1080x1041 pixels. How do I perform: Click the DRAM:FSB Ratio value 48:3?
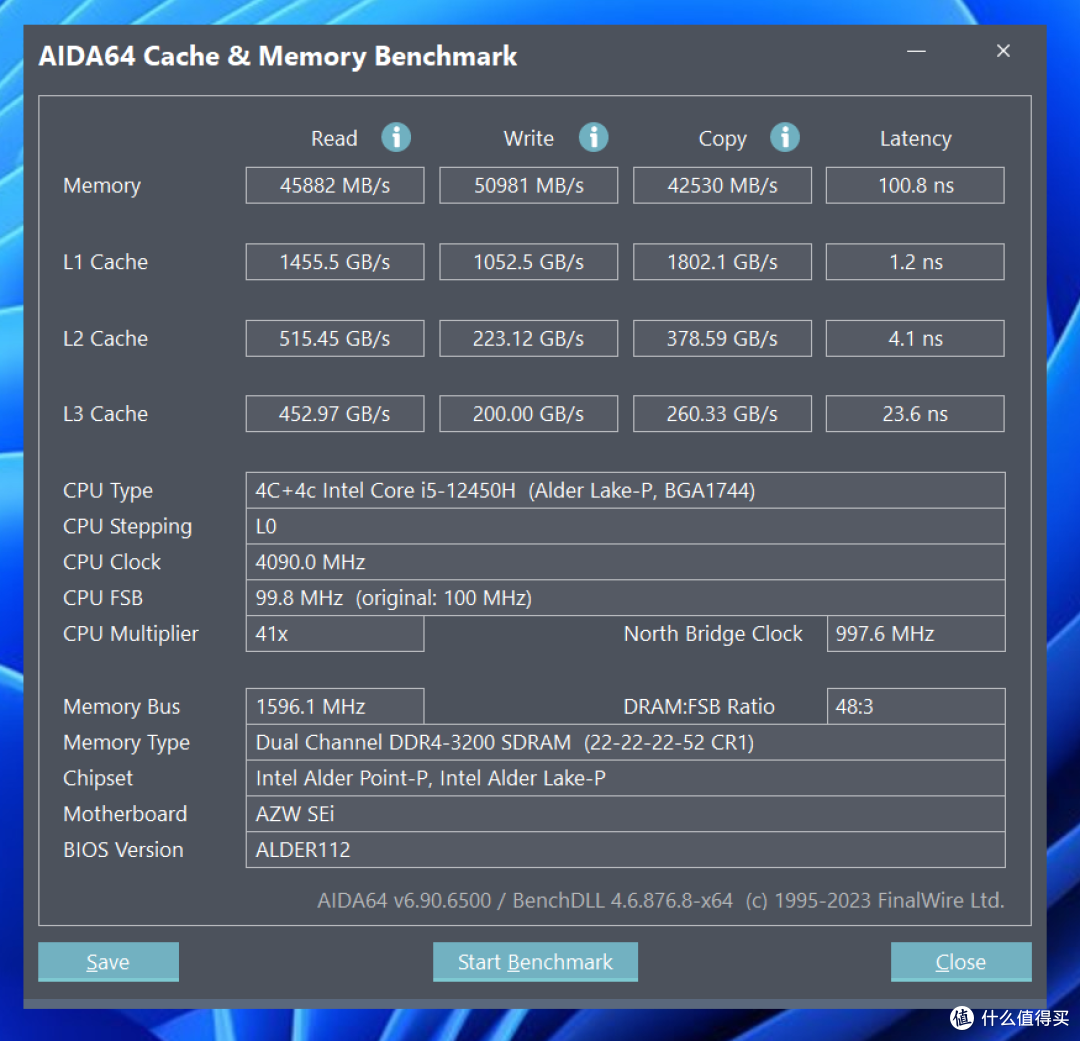[916, 706]
